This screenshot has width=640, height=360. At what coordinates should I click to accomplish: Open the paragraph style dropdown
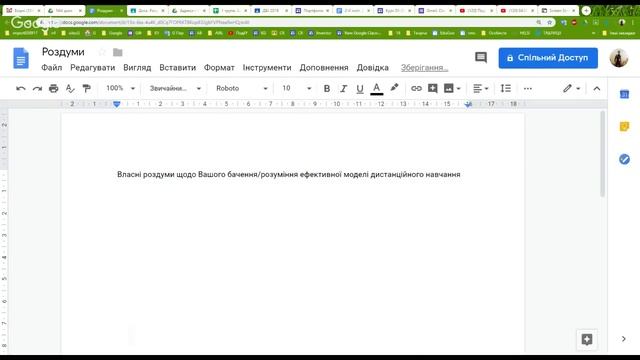(175, 88)
